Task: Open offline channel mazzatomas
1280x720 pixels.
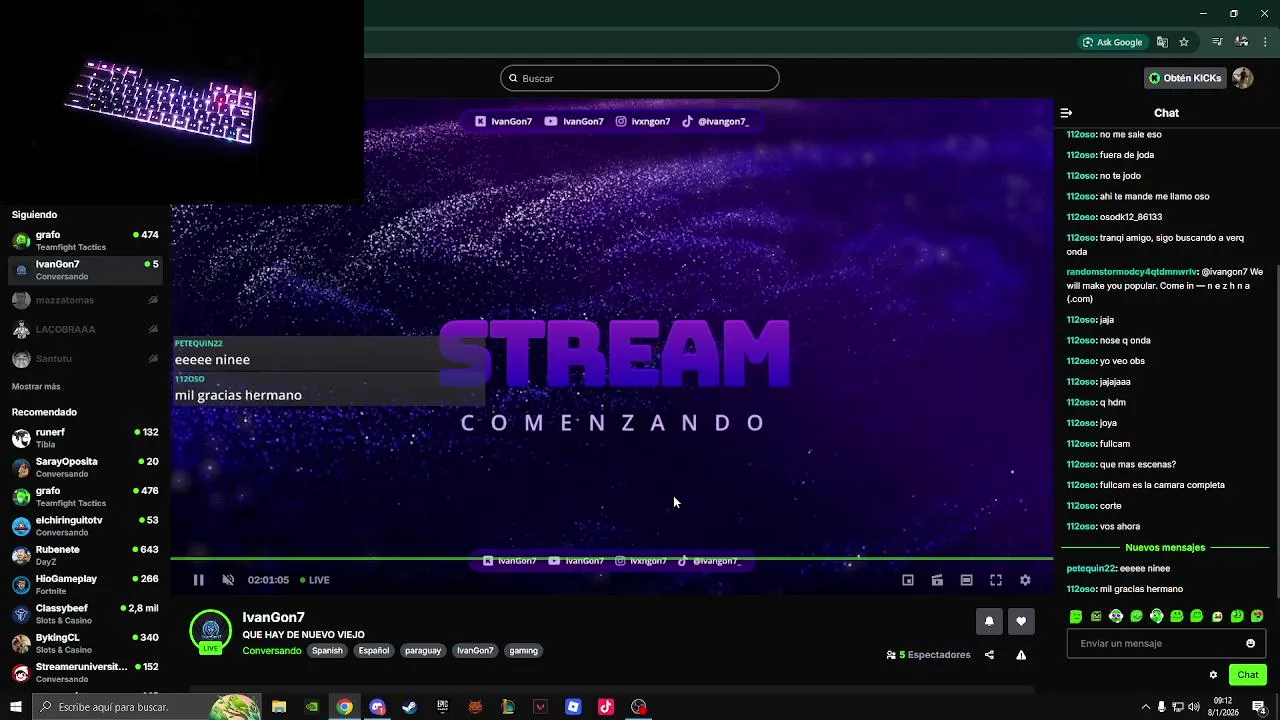Action: [x=85, y=300]
